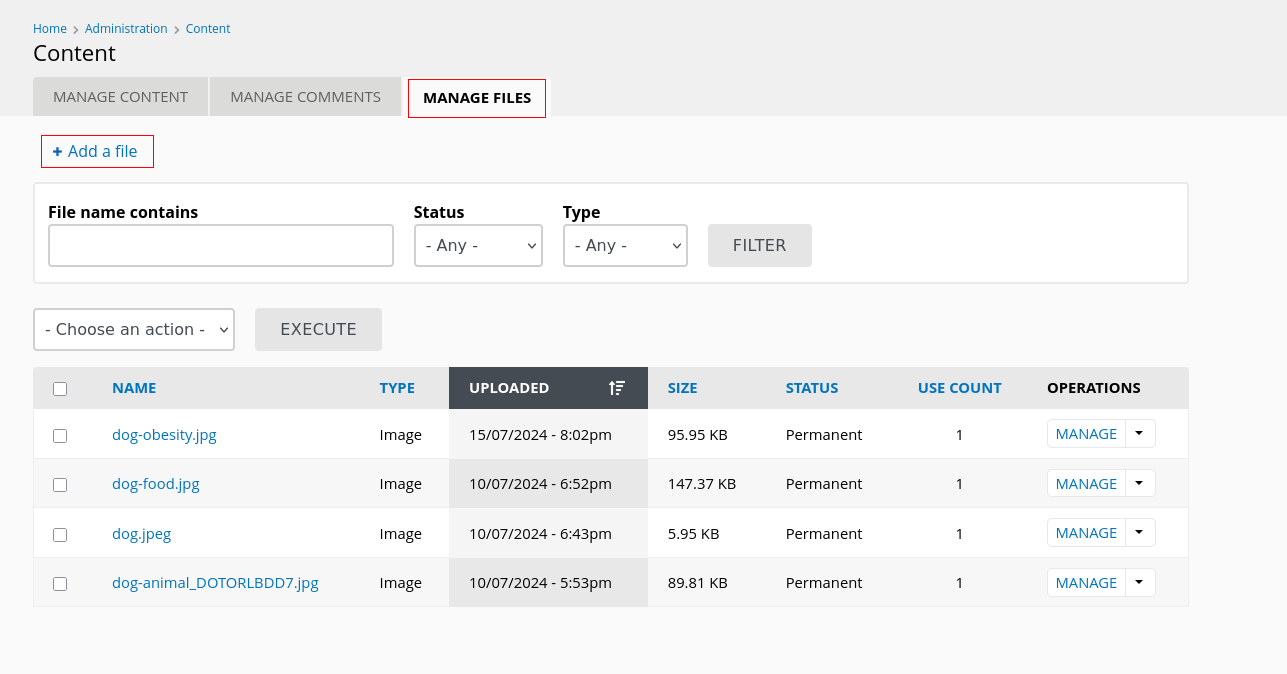Click the 10/07/2024 - 5:53pm upload date
The height and width of the screenshot is (674, 1287).
pyautogui.click(x=540, y=583)
